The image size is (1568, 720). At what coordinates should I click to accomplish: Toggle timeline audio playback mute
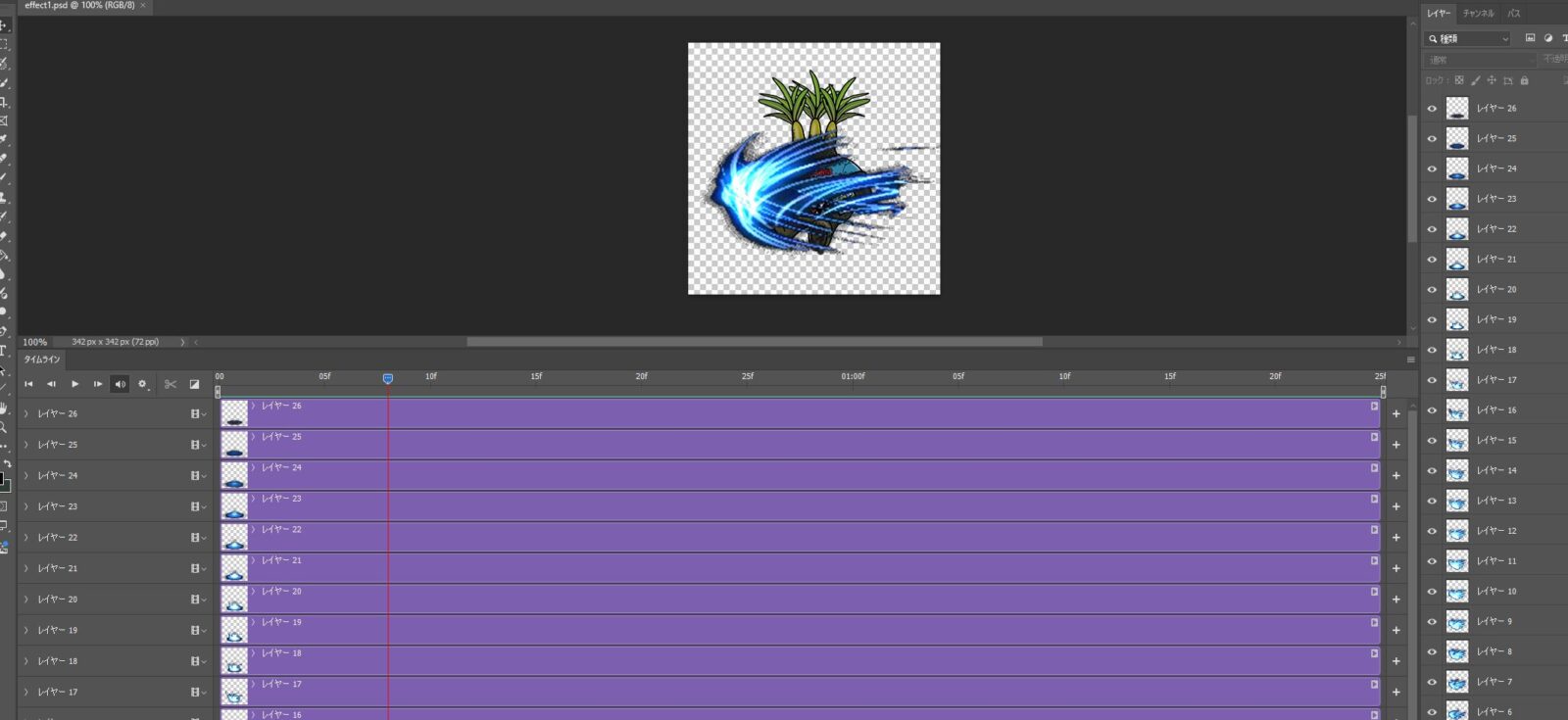pos(120,384)
